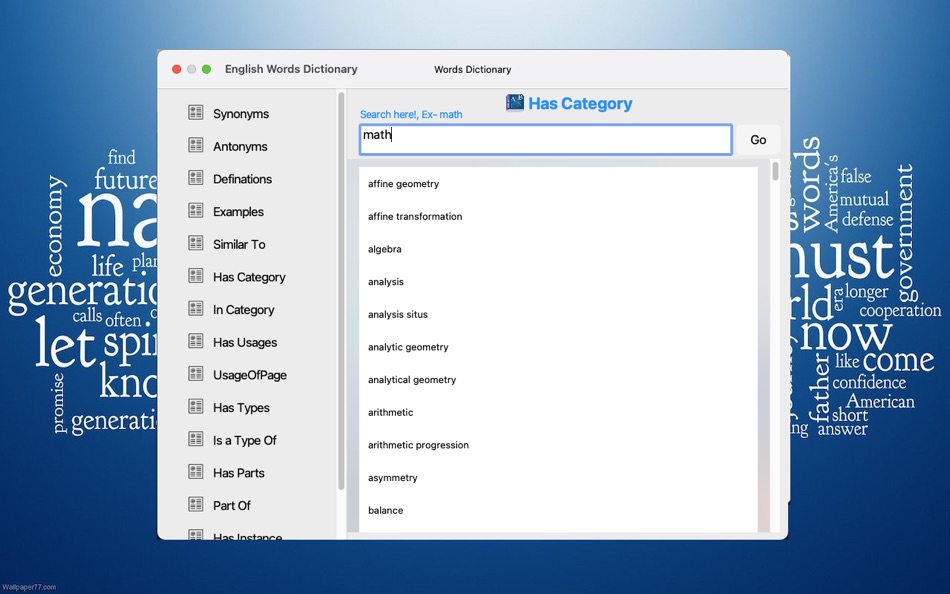Select Part Of section label

(x=231, y=506)
